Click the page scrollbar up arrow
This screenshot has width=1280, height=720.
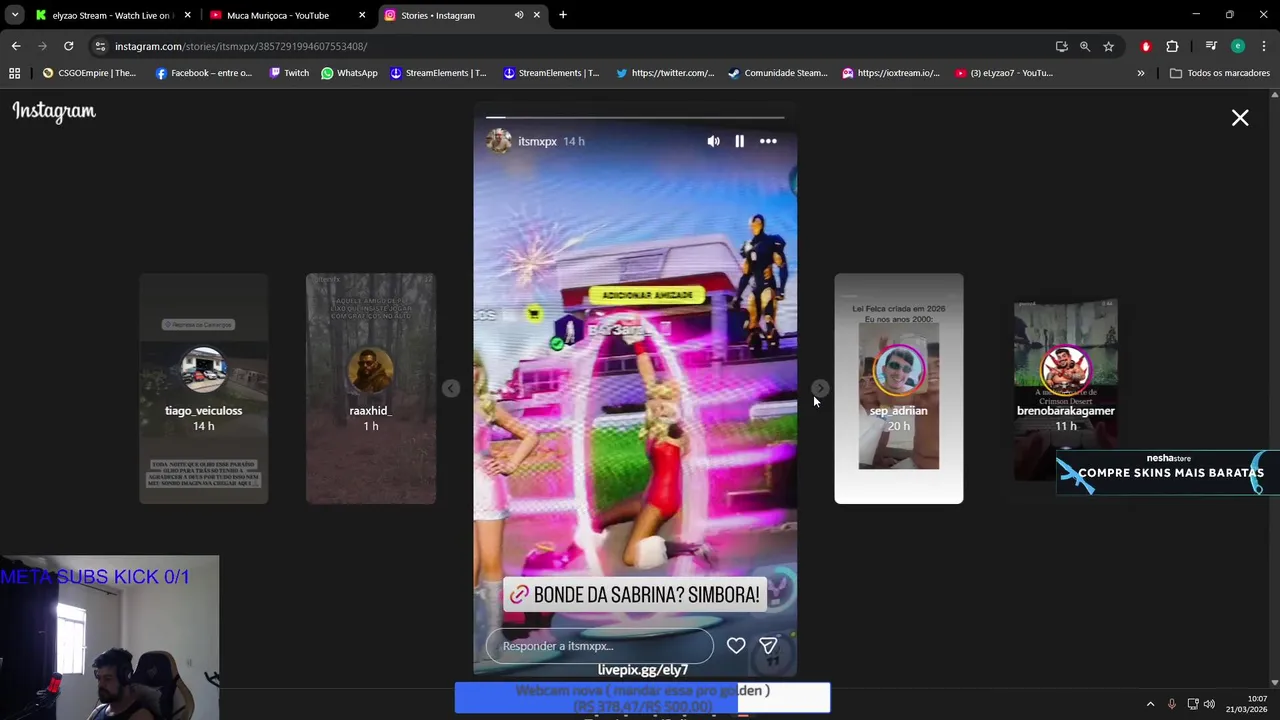pos(1274,95)
